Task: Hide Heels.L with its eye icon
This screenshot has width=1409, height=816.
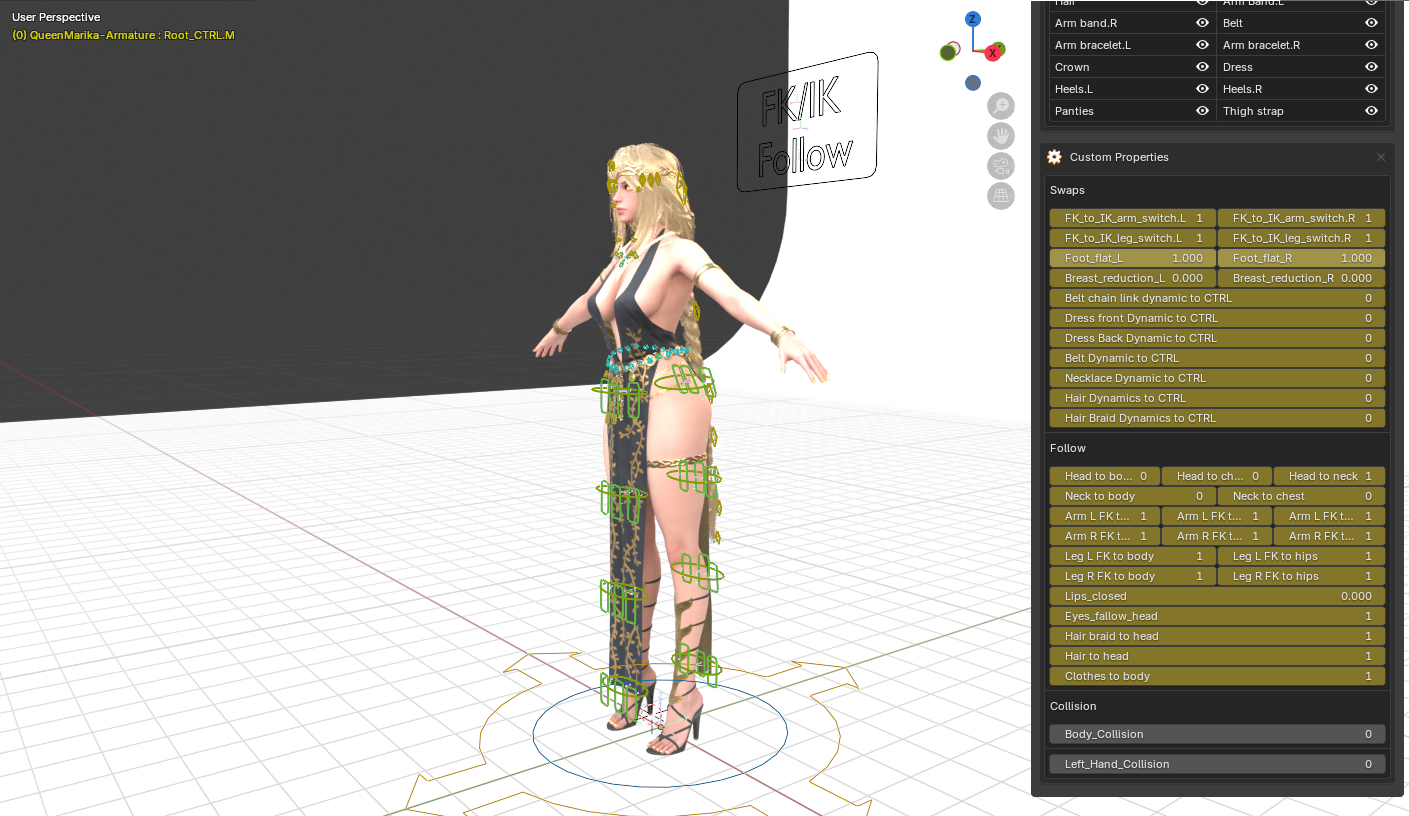Action: coord(1203,89)
